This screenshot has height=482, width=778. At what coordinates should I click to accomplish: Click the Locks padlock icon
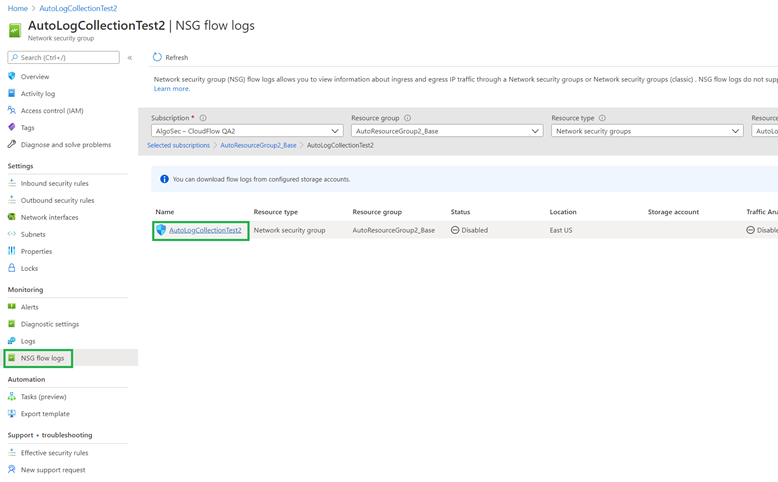[12, 268]
